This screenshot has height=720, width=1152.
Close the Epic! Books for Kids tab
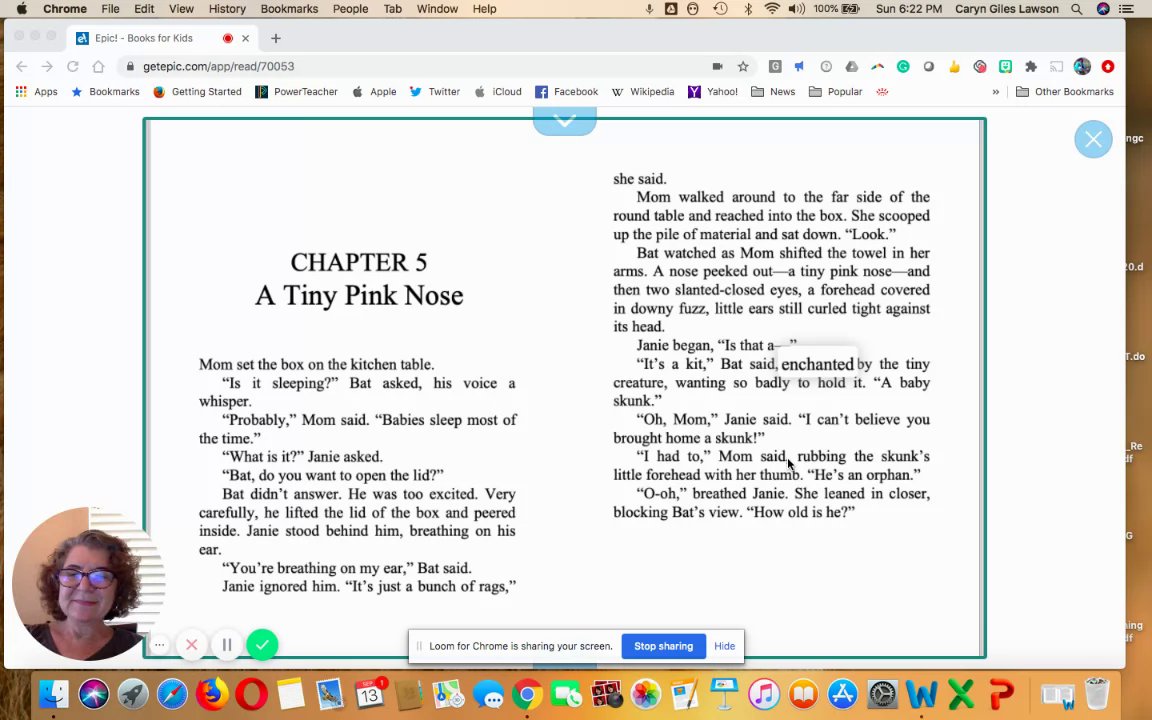click(245, 38)
